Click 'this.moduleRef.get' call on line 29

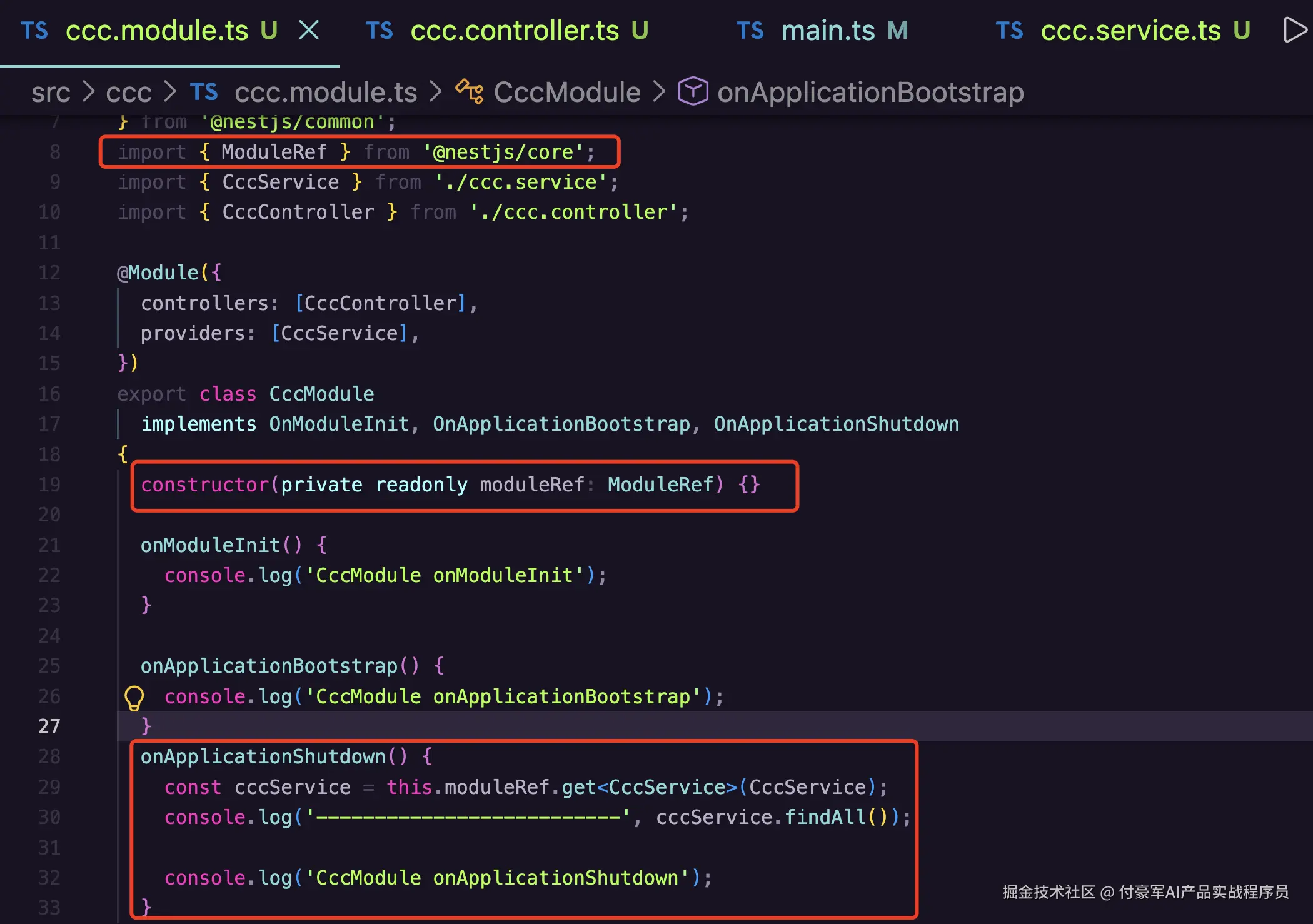pyautogui.click(x=491, y=787)
